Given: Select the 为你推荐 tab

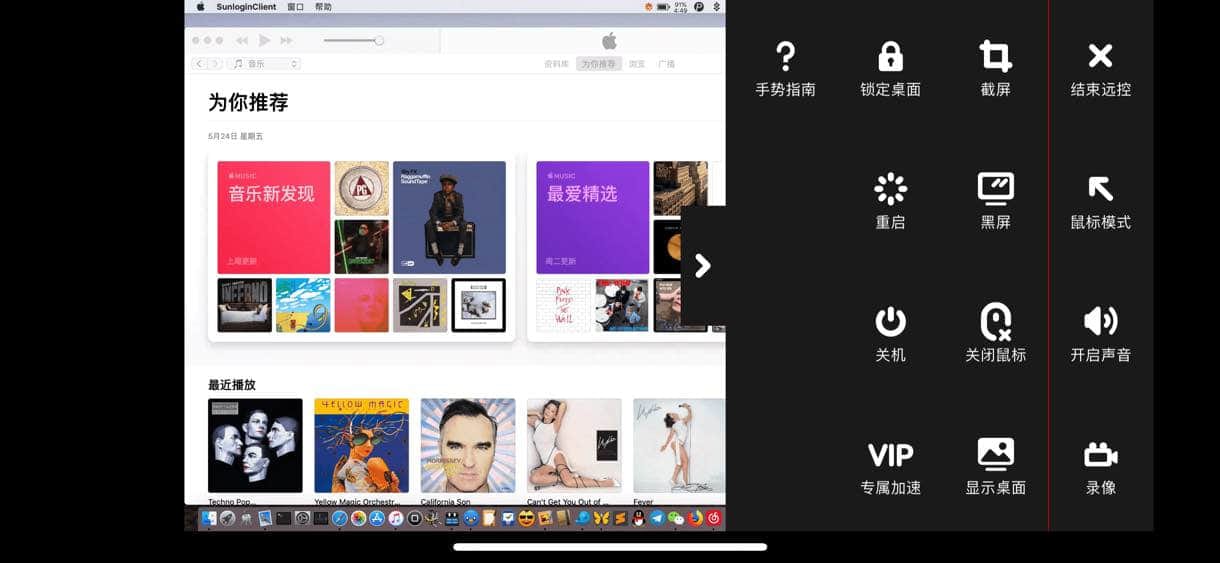Looking at the screenshot, I should 599,64.
